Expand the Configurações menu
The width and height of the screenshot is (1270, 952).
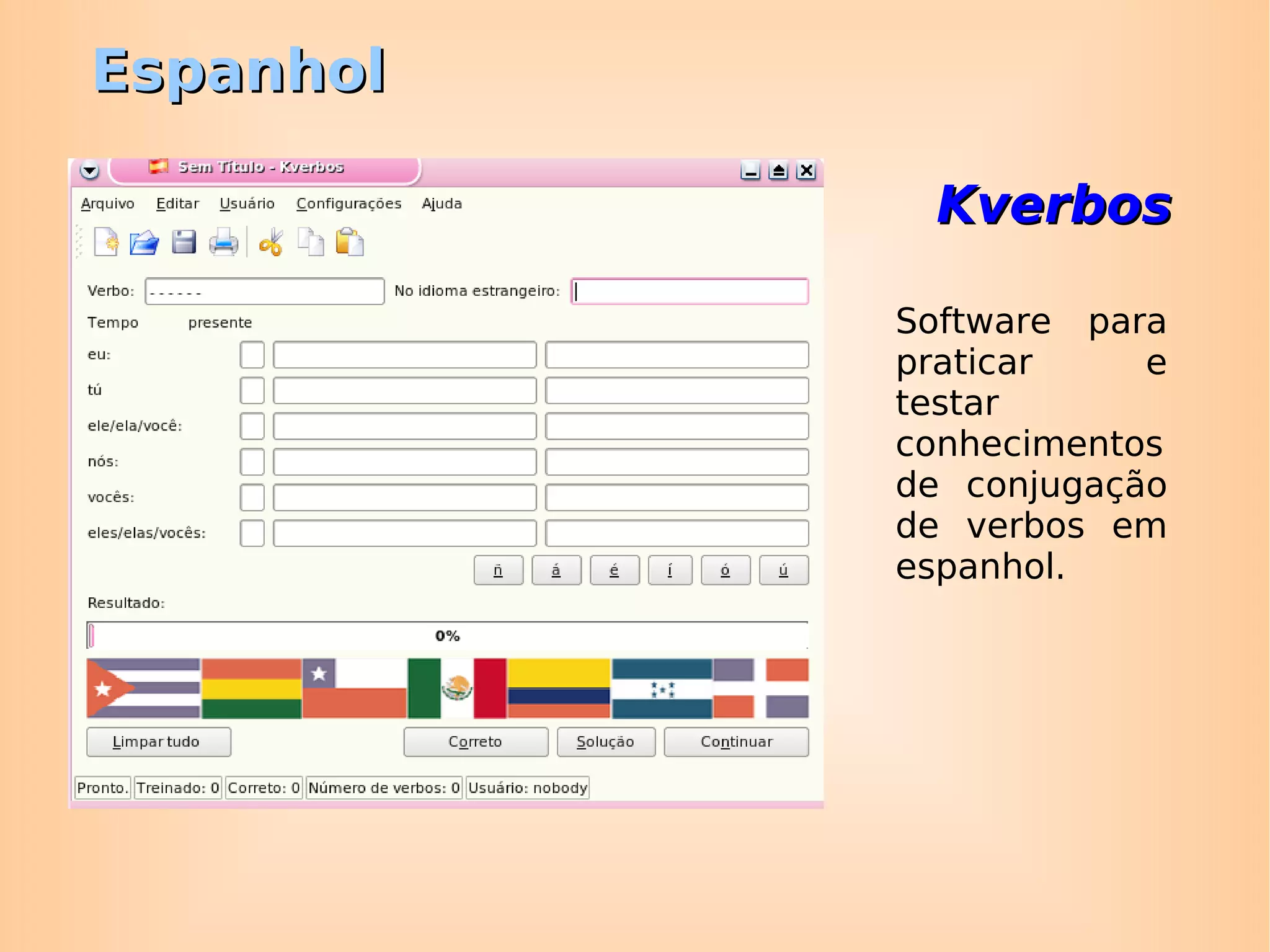[349, 203]
